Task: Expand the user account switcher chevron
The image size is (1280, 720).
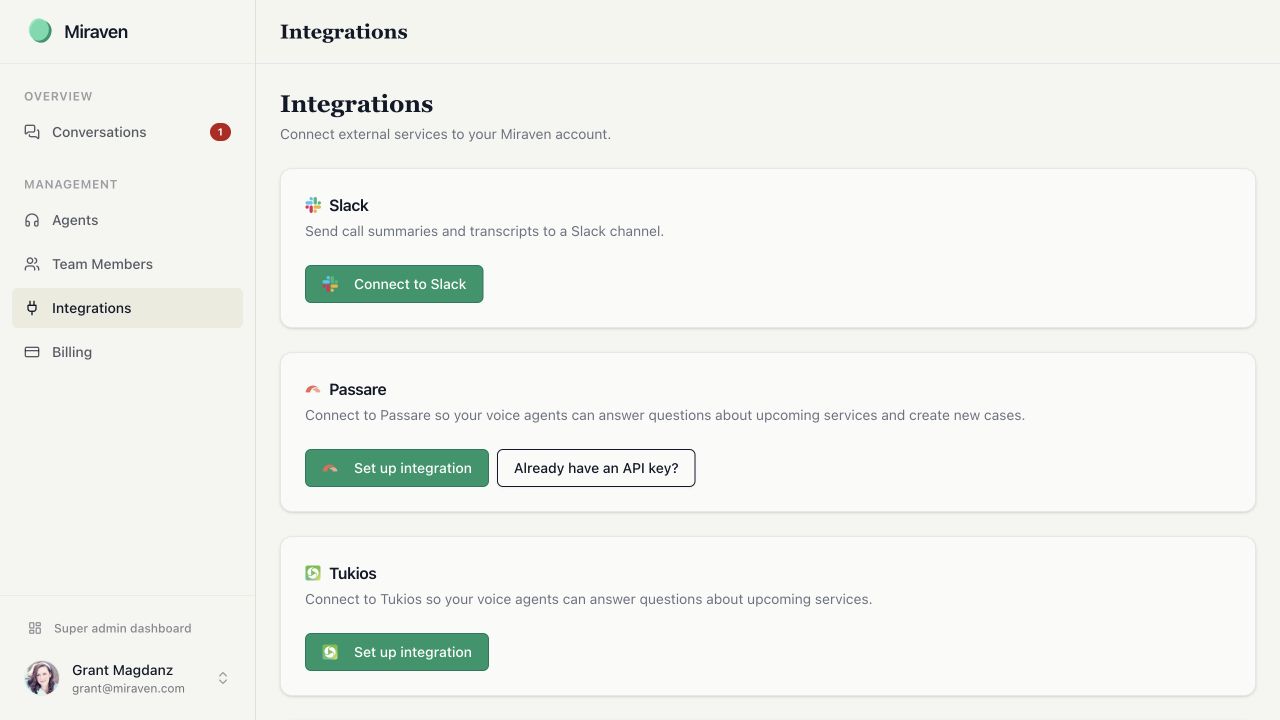Action: (223, 678)
